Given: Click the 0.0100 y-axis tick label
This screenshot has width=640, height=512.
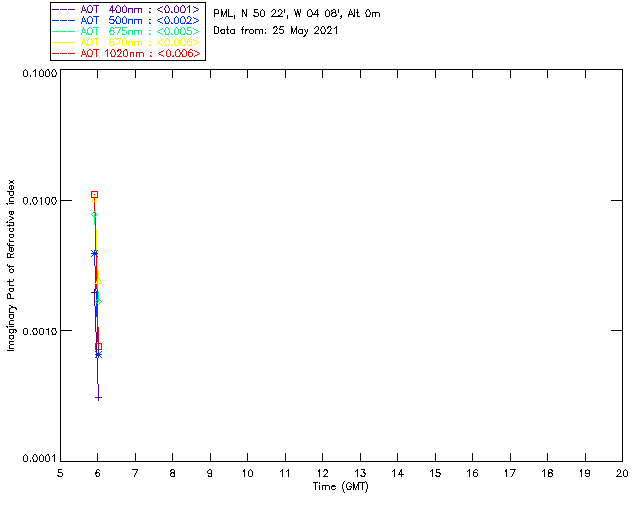Looking at the screenshot, I should coord(40,201).
